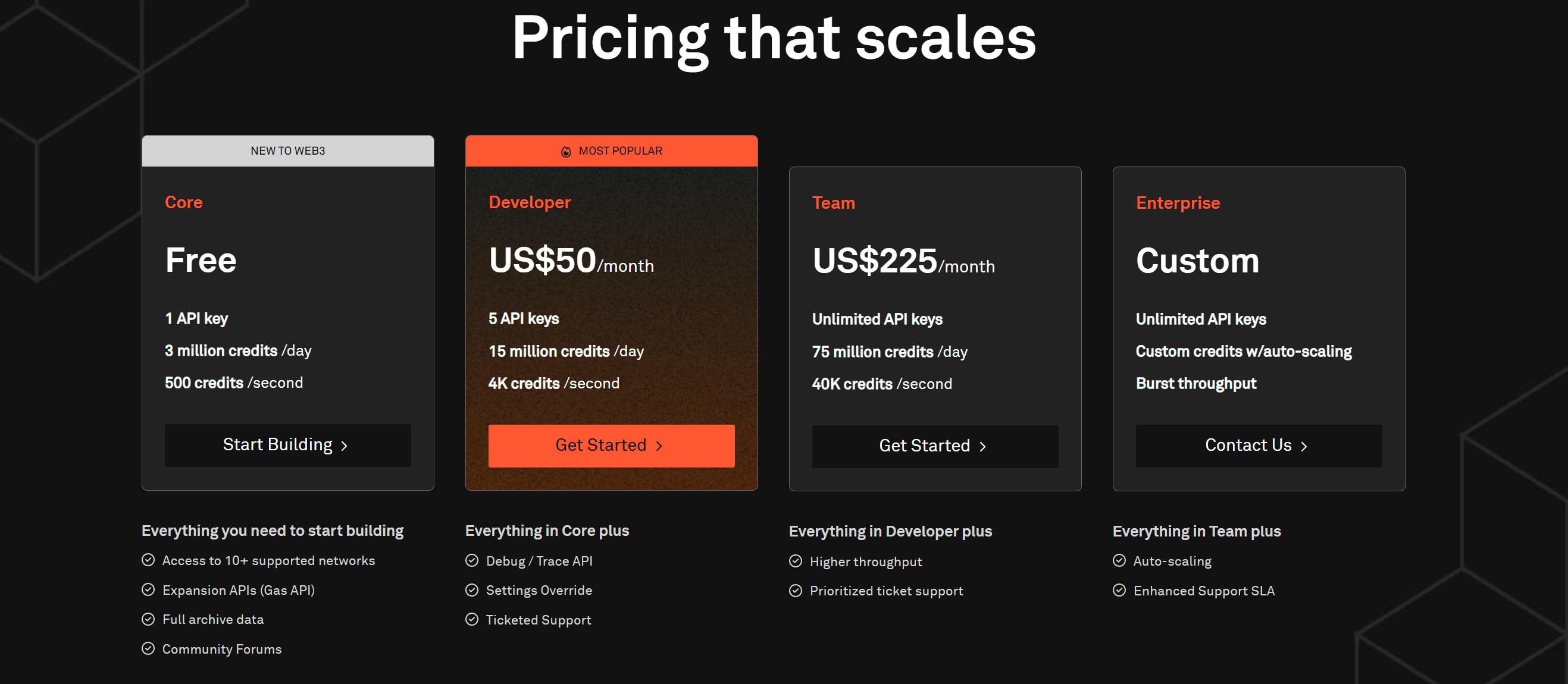Select the MOST POPULAR banner
This screenshot has width=1568, height=684.
pos(611,150)
